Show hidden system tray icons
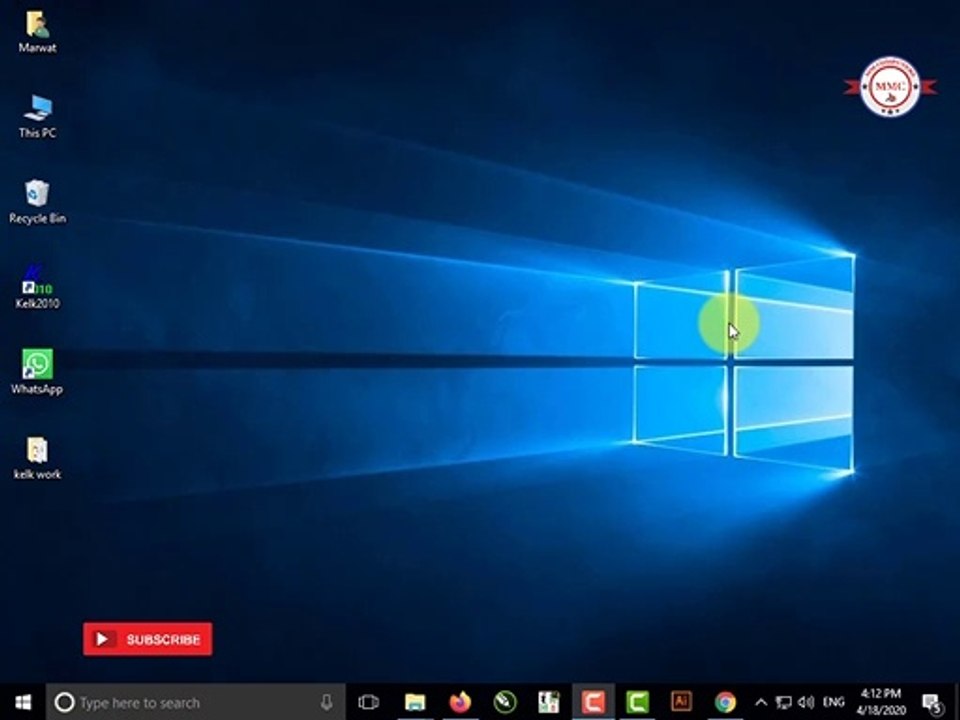Viewport: 960px width, 720px height. (761, 702)
